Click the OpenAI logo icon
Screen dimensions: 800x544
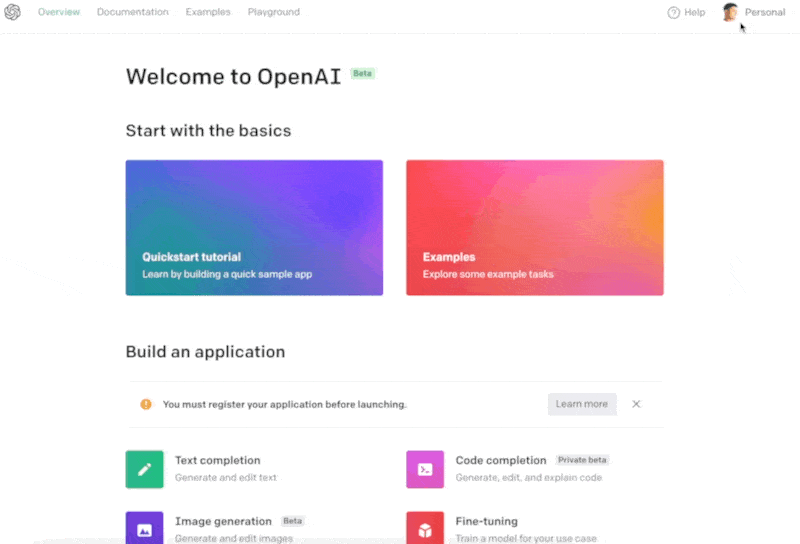pos(12,12)
